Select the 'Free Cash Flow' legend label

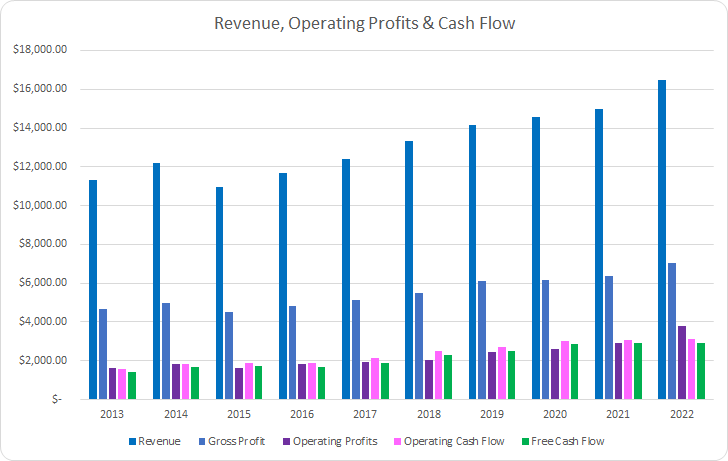pyautogui.click(x=568, y=442)
